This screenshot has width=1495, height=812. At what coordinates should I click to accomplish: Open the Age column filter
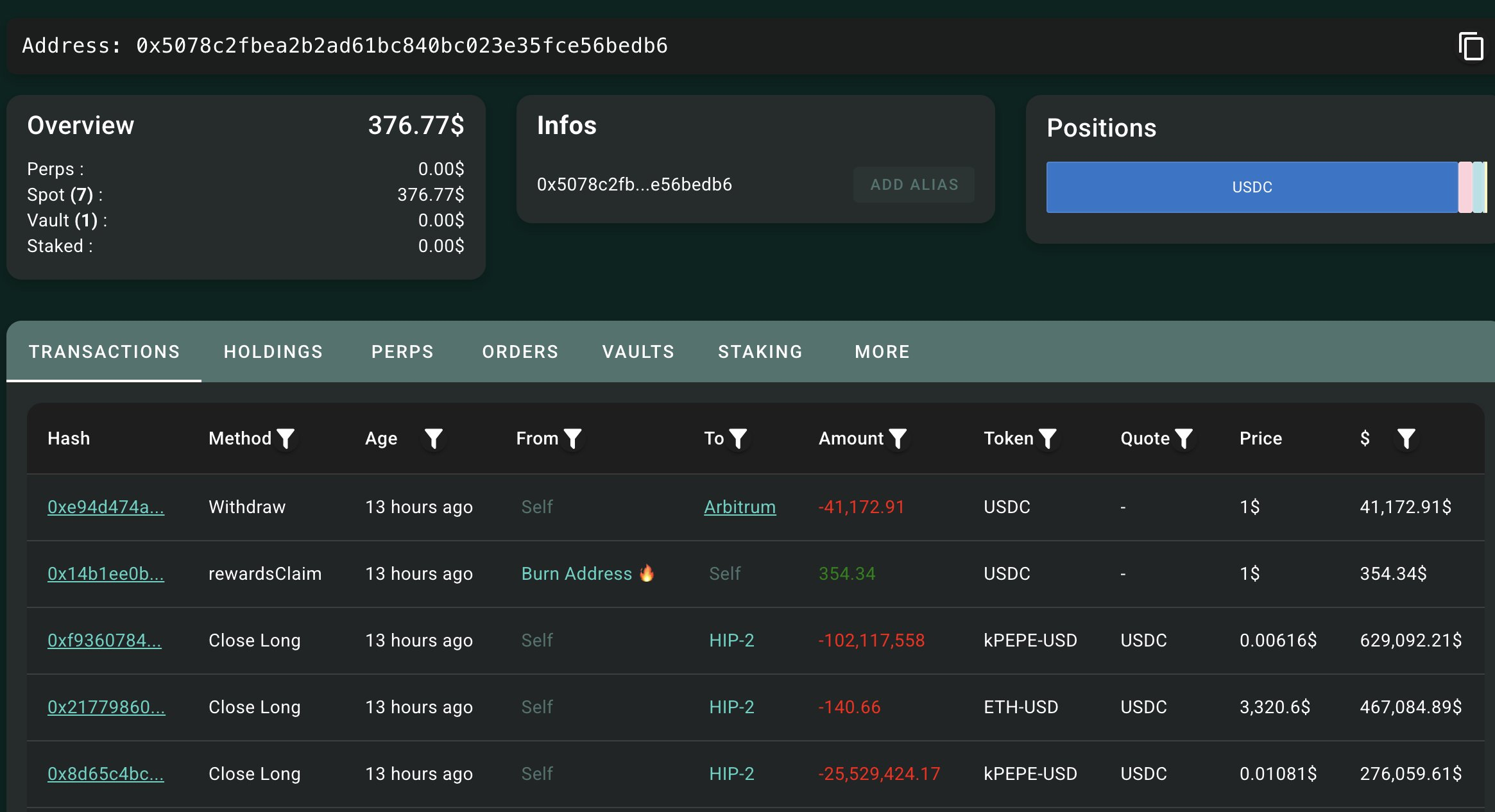click(x=434, y=439)
